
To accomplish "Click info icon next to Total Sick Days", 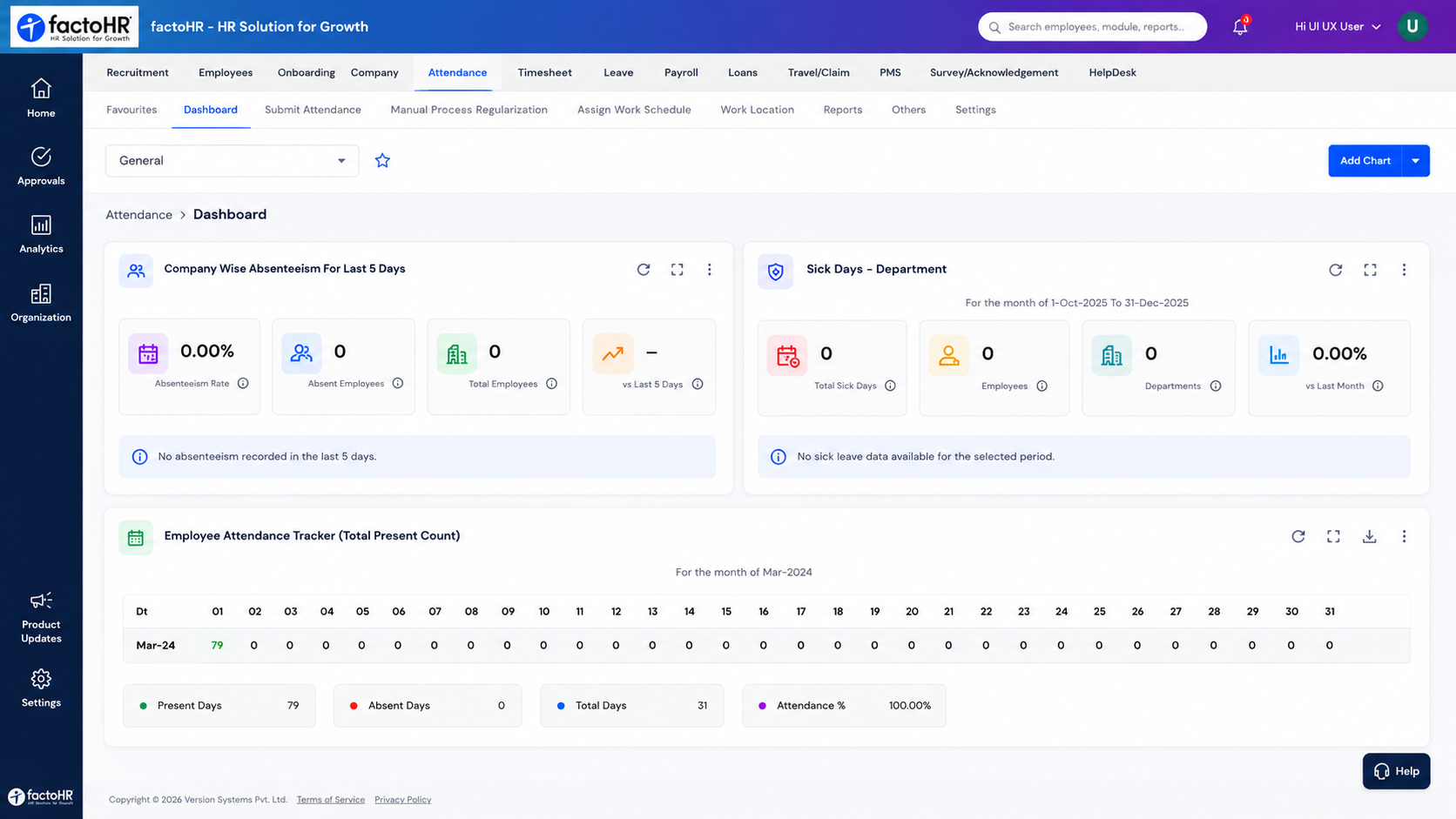I will (890, 386).
